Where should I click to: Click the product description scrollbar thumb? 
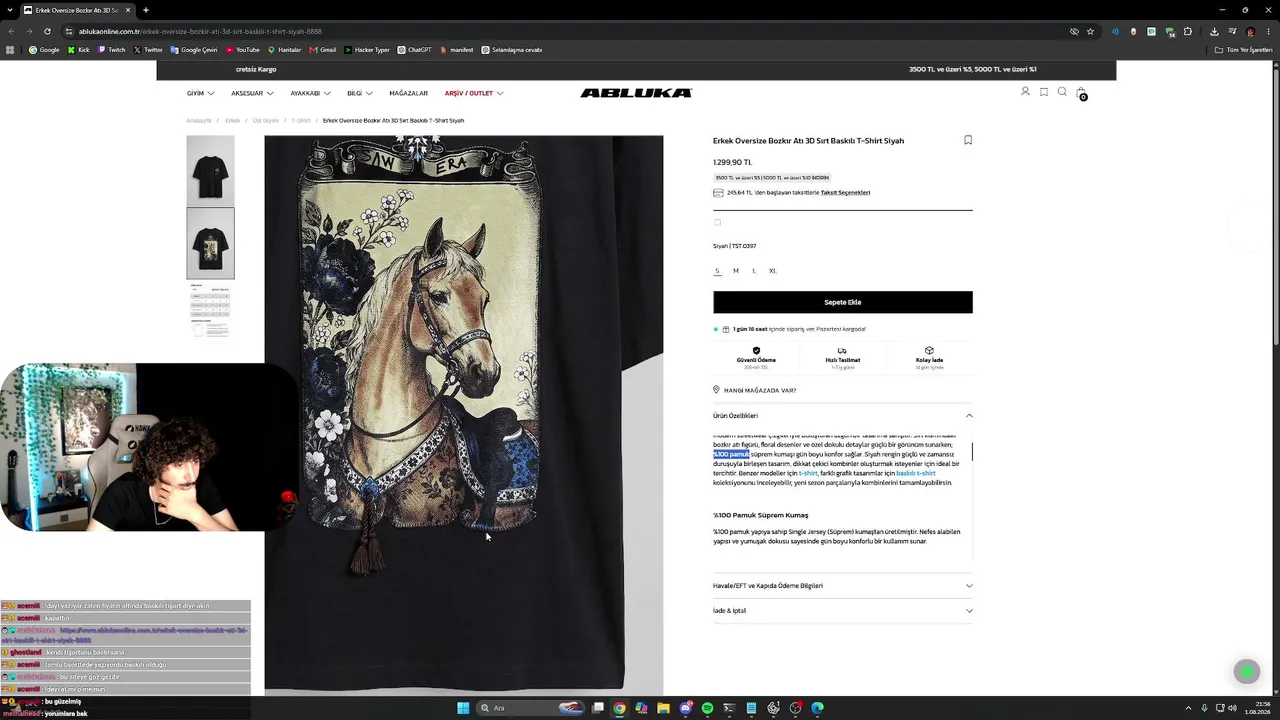click(x=972, y=451)
